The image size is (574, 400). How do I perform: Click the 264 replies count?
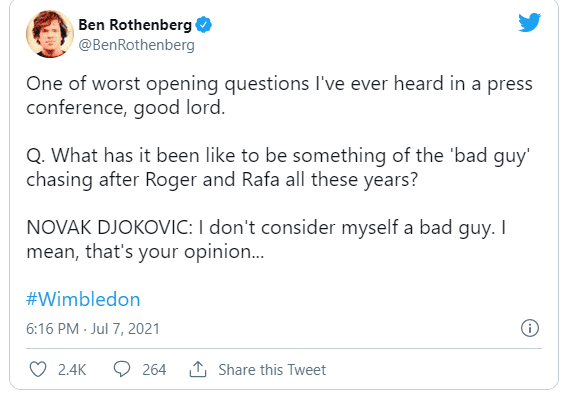point(154,370)
